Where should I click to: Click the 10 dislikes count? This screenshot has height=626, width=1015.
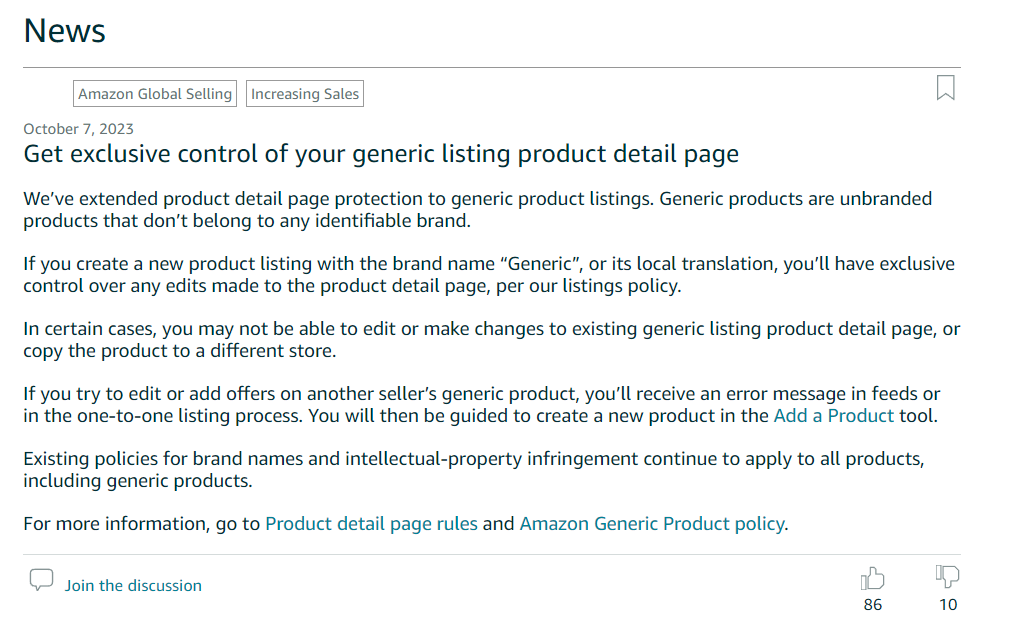[947, 604]
